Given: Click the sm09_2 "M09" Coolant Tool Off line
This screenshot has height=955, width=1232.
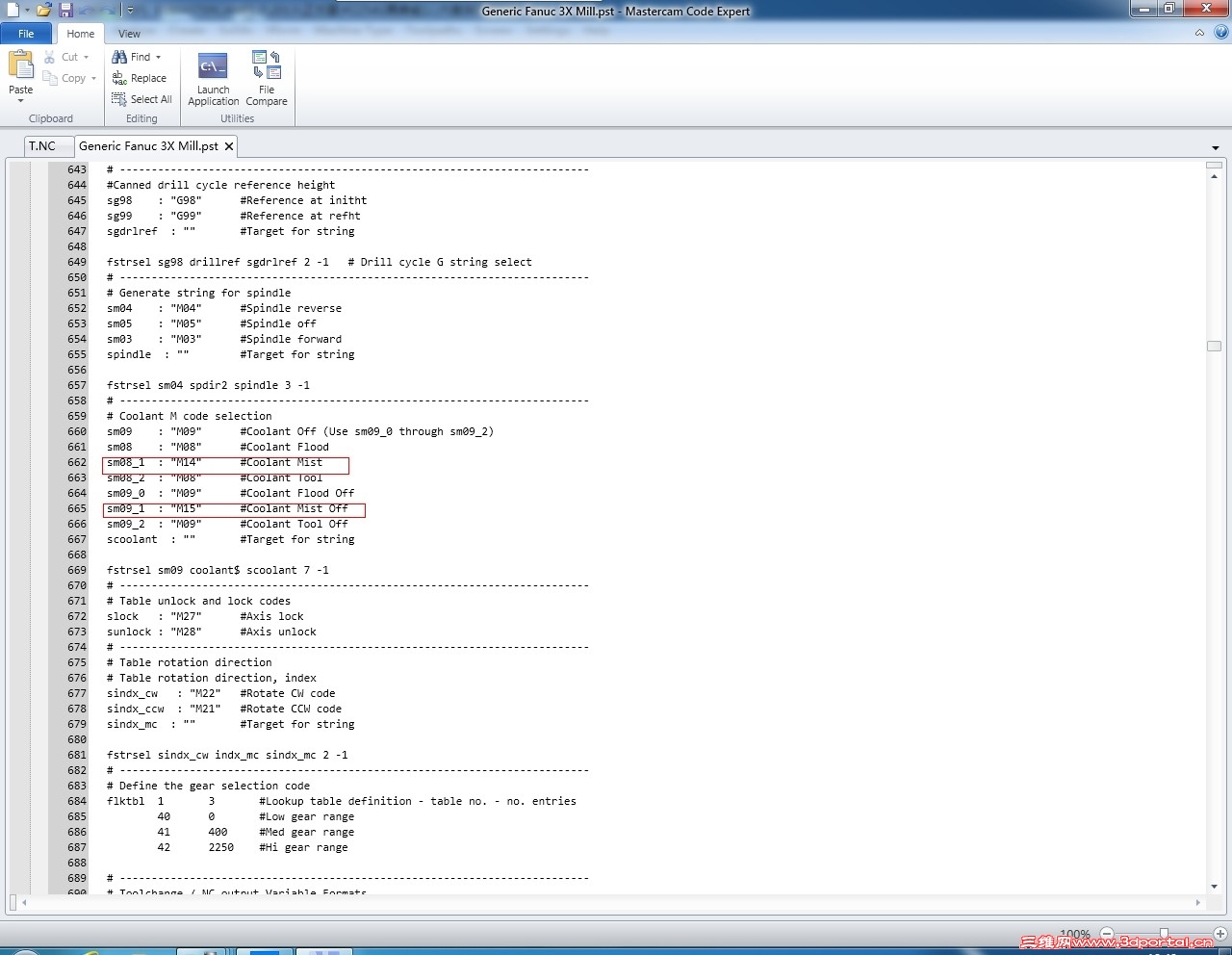Looking at the screenshot, I should (x=227, y=524).
